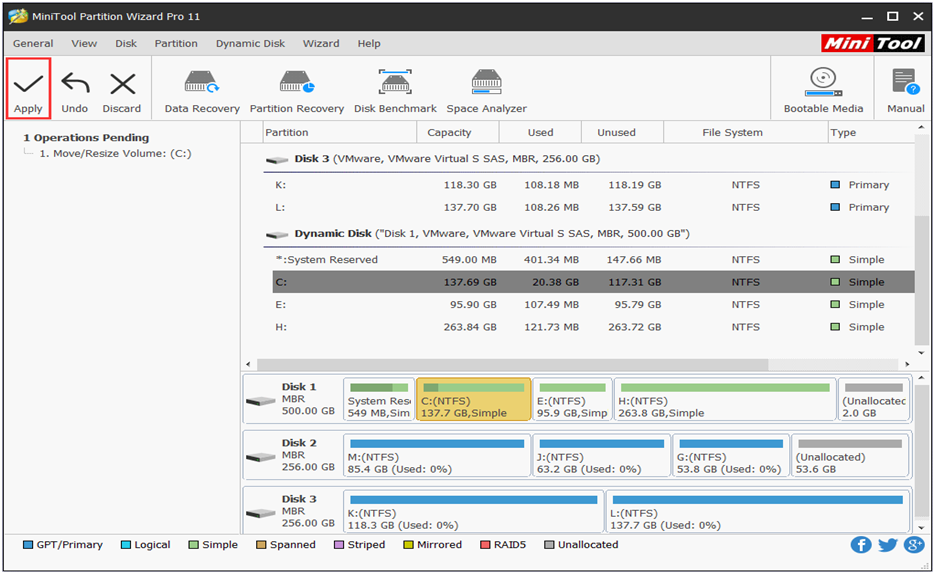Click Mirrored legend color swatch
935x574 pixels.
(408, 545)
